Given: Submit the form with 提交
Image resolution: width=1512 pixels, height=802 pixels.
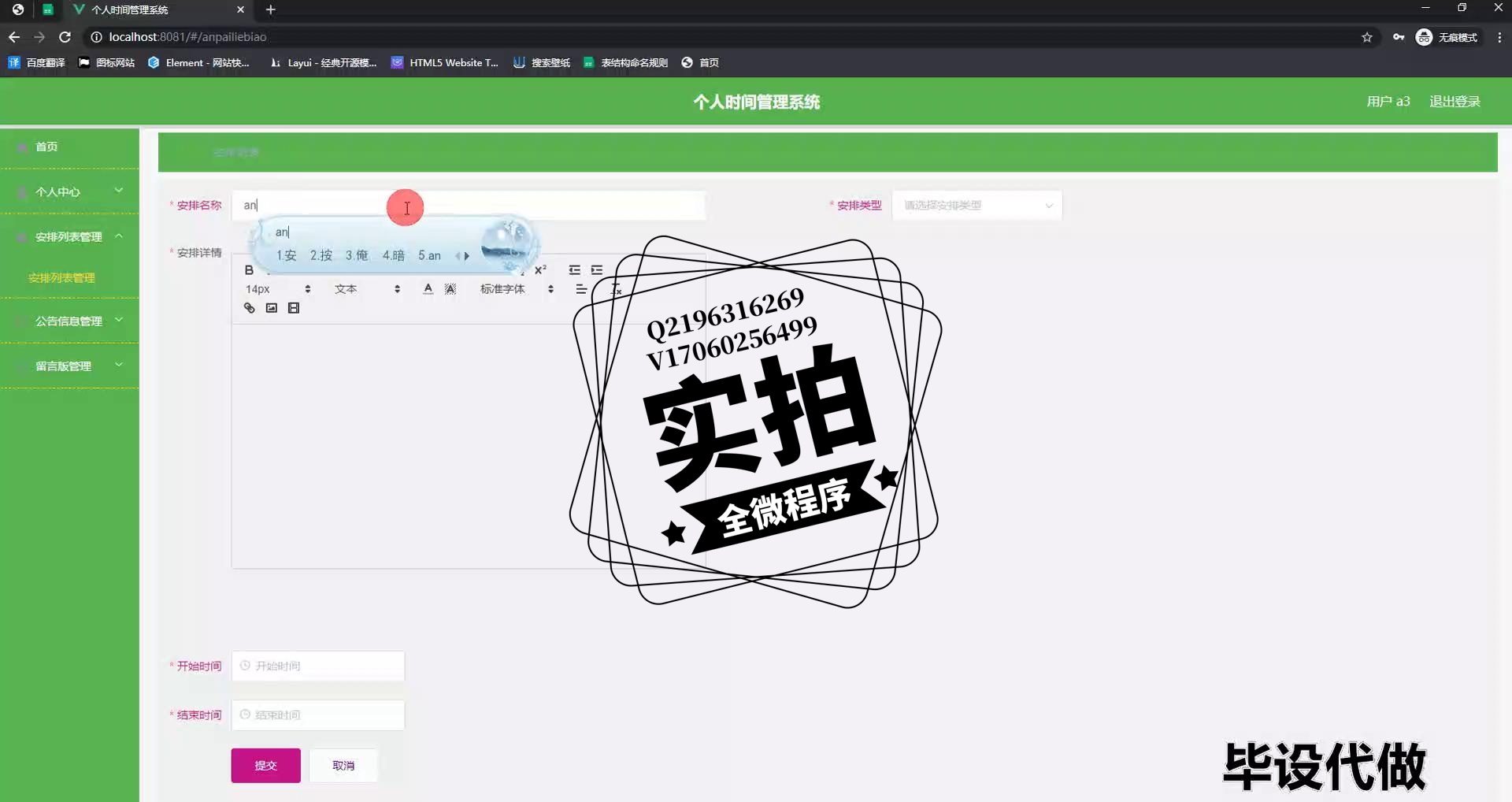Looking at the screenshot, I should coord(265,765).
